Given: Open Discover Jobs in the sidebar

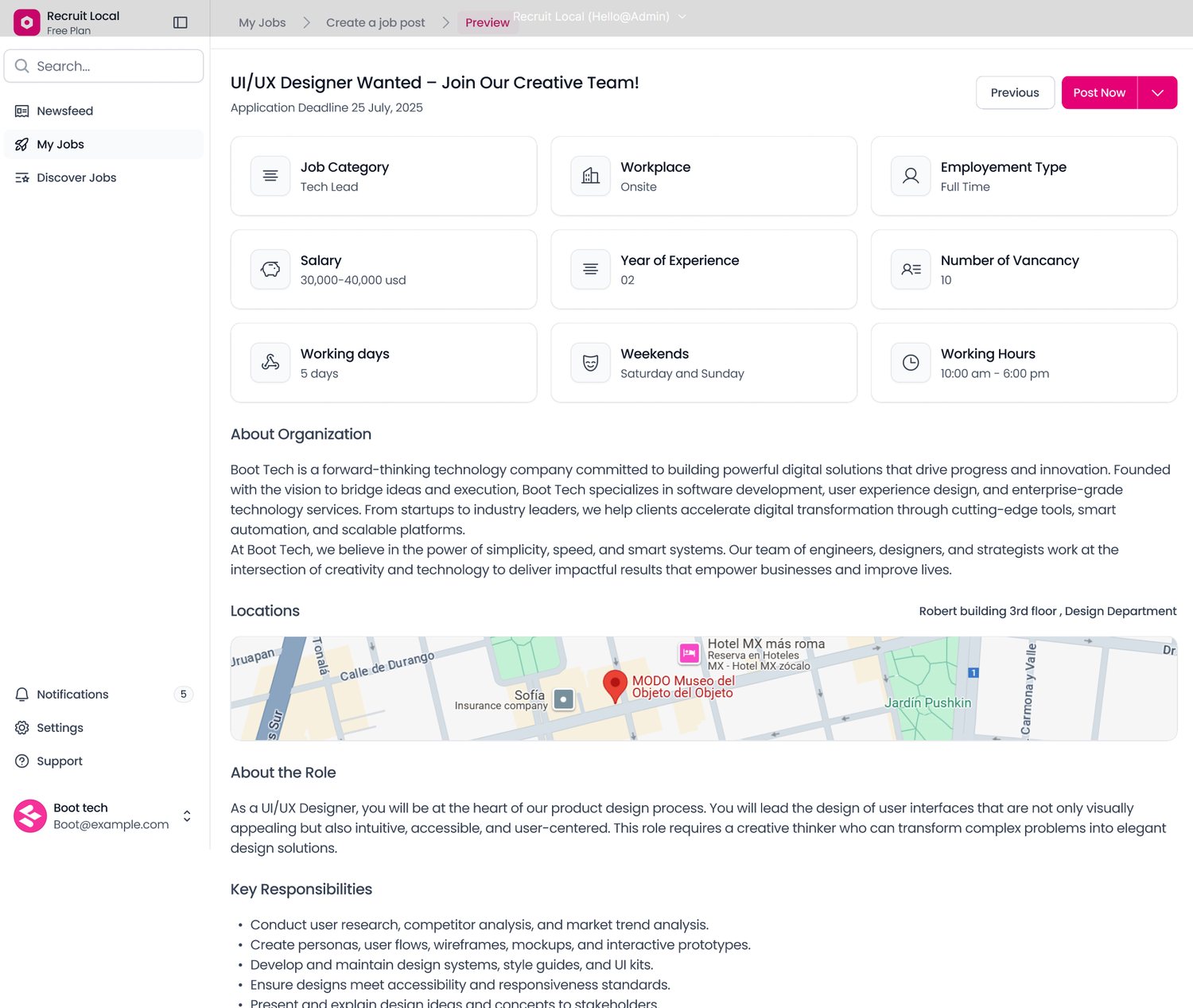Looking at the screenshot, I should click(103, 178).
